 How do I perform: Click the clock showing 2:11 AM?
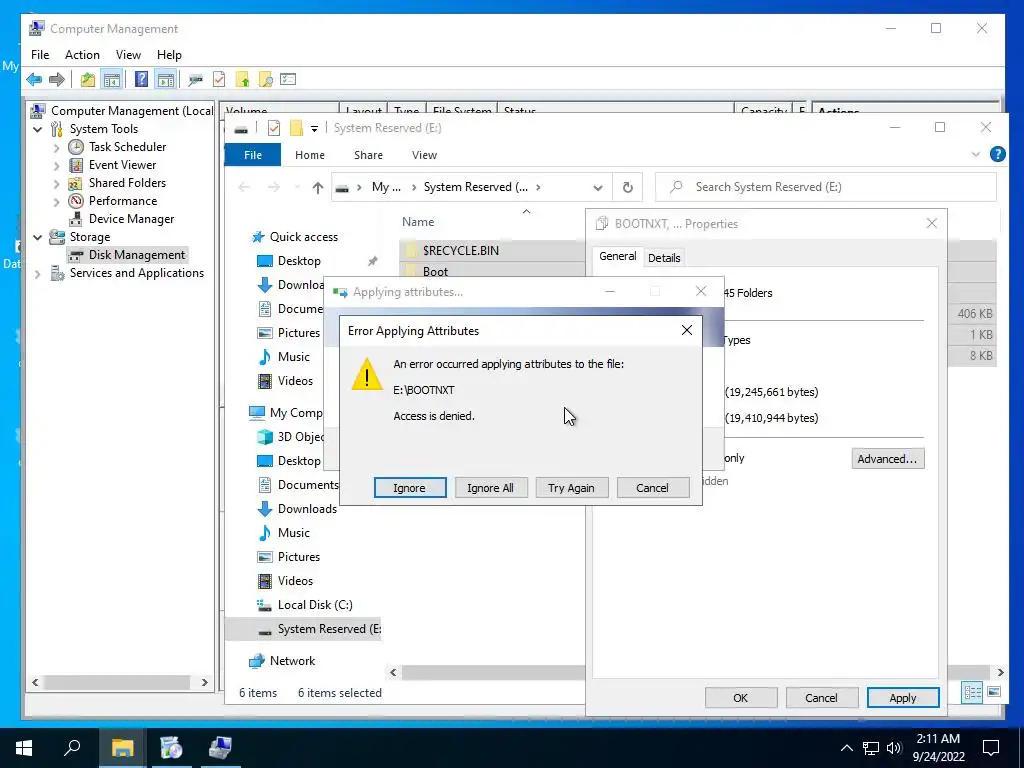(938, 739)
